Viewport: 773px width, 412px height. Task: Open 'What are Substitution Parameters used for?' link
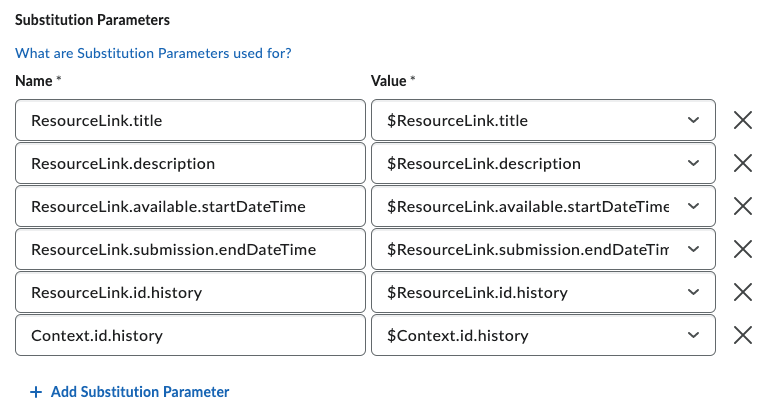[160, 53]
